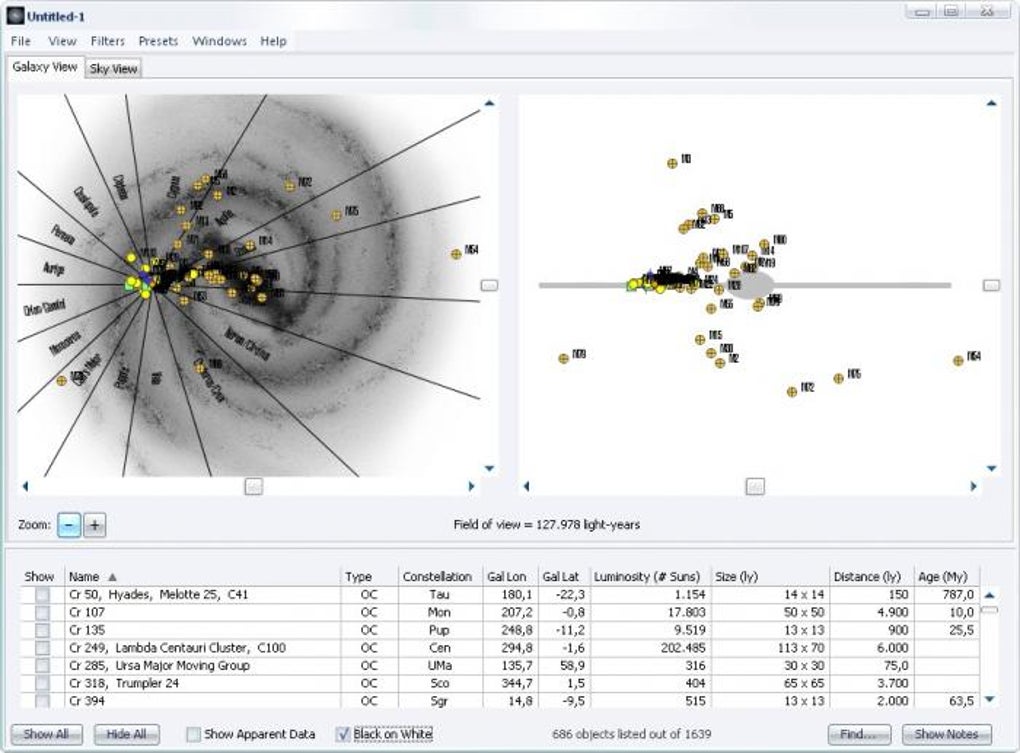Click the side view vertical scroll handle
Image resolution: width=1020 pixels, height=753 pixels.
click(991, 285)
